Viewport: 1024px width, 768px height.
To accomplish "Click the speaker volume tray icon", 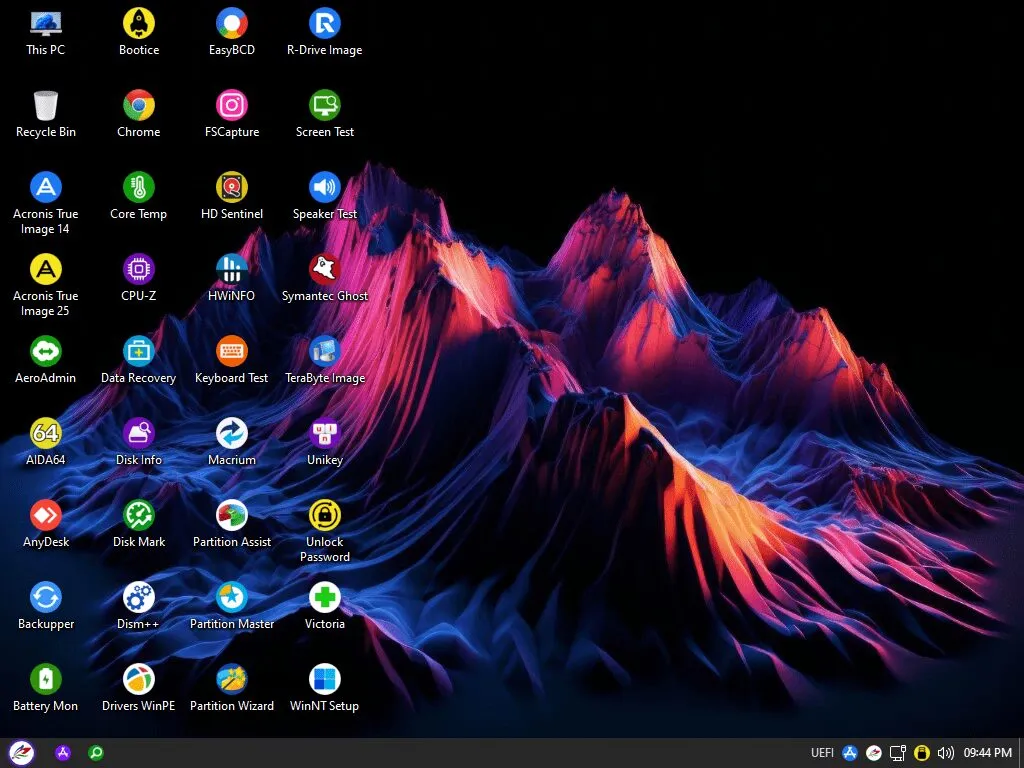I will 945,753.
